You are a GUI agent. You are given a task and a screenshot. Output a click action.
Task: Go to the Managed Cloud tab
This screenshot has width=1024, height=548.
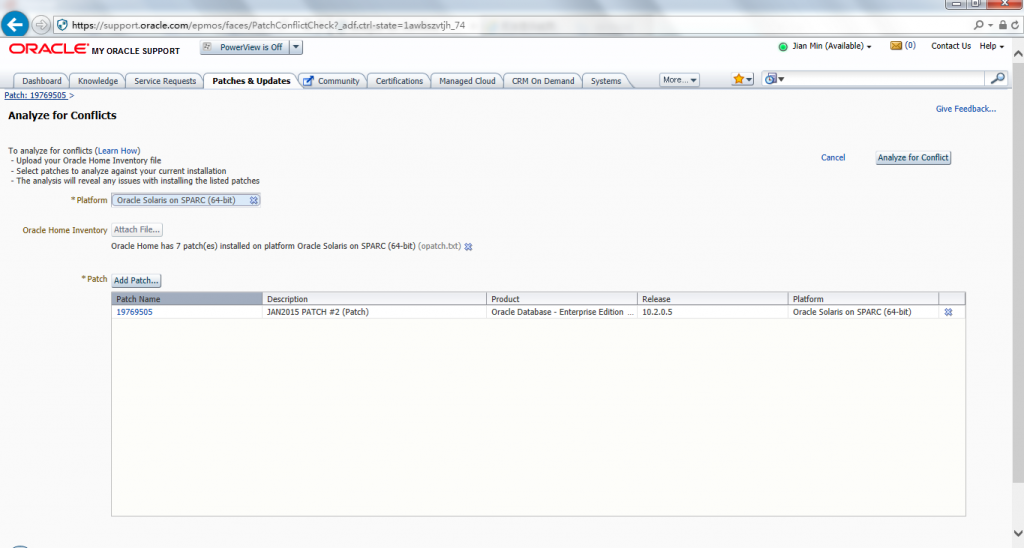tap(467, 81)
